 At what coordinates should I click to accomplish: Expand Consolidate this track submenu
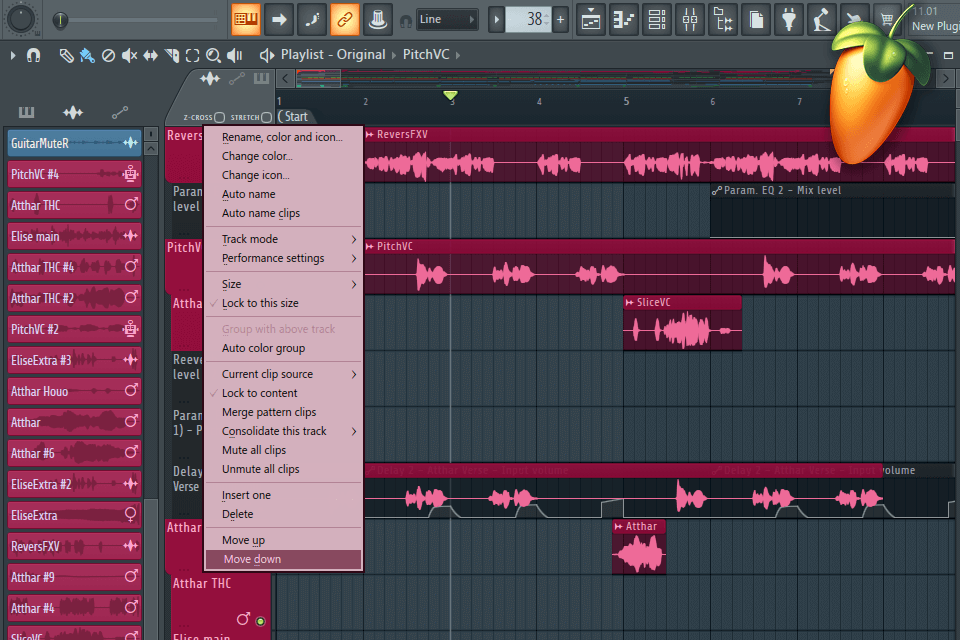tap(282, 431)
